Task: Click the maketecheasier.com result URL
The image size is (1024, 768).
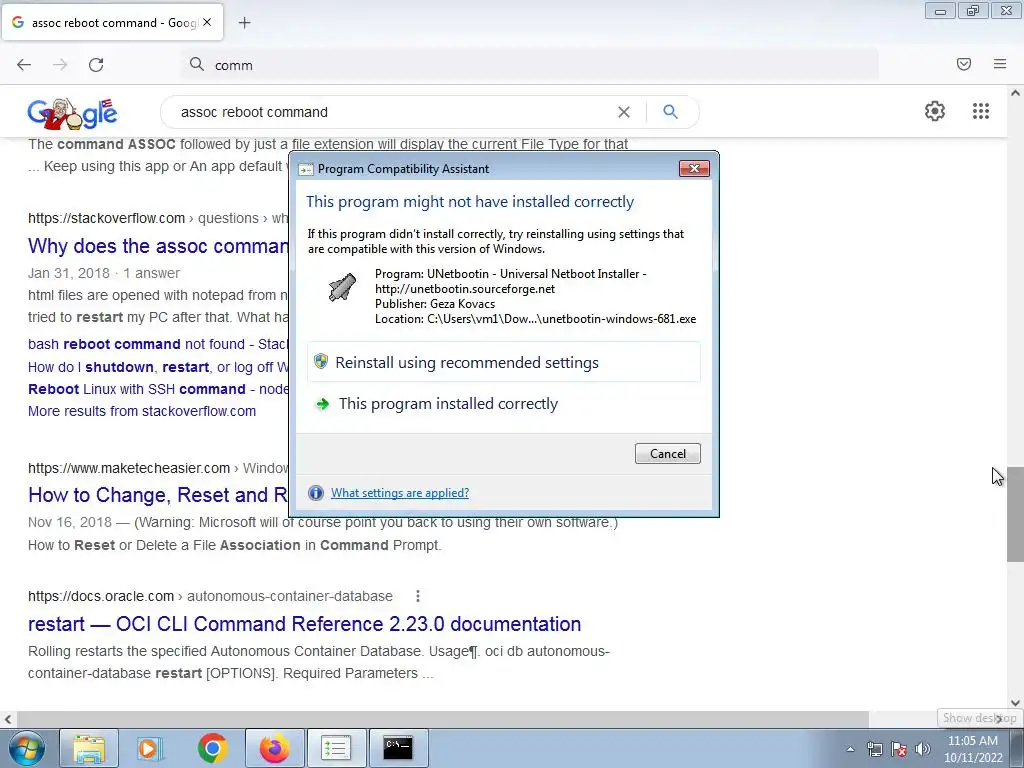Action: [129, 468]
